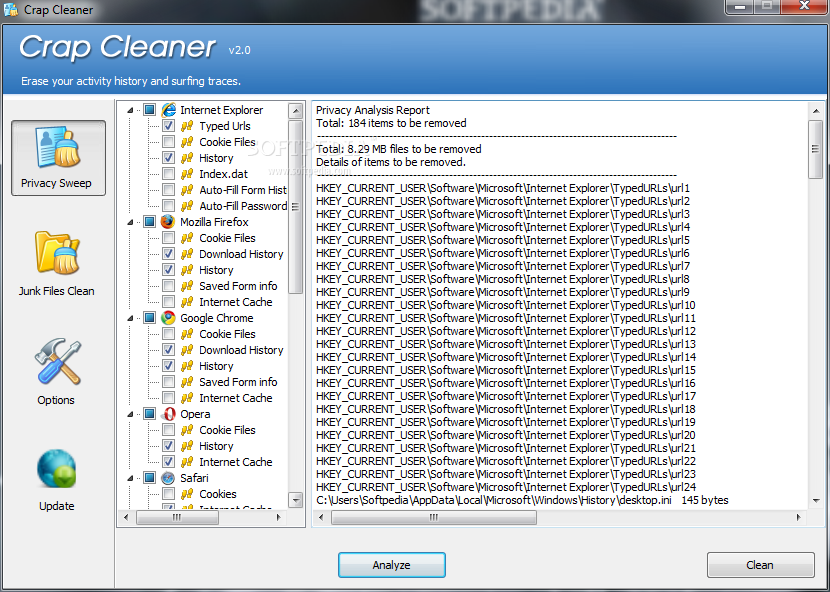Image resolution: width=830 pixels, height=592 pixels.
Task: Check Firefox Cookie Files checkbox
Action: click(x=168, y=238)
